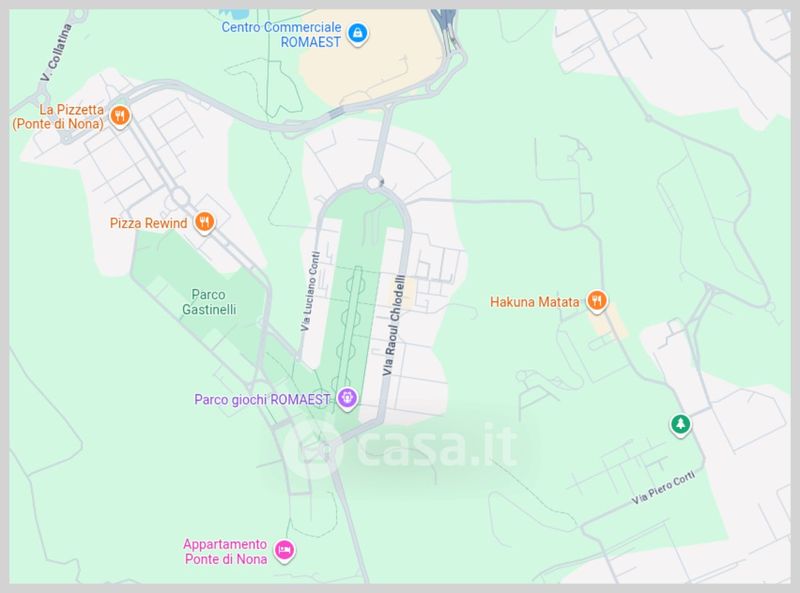Click the Parco giochi ROMAEST purple marker
Screen dimensions: 800x593
(x=347, y=398)
